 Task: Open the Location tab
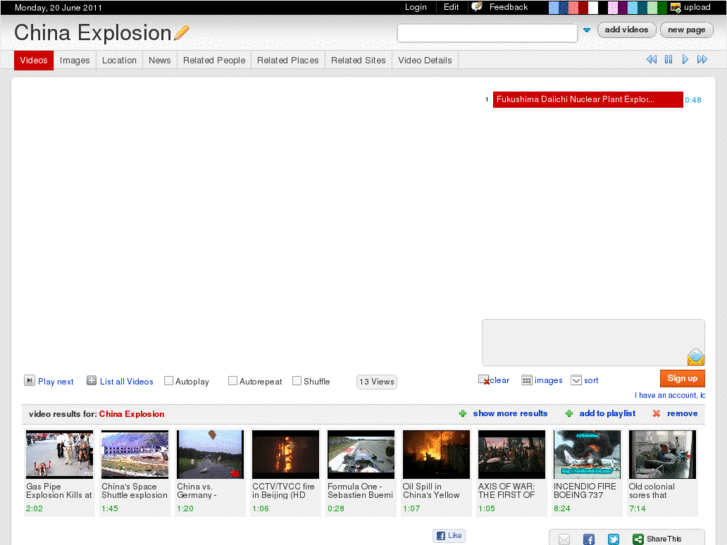tap(119, 60)
